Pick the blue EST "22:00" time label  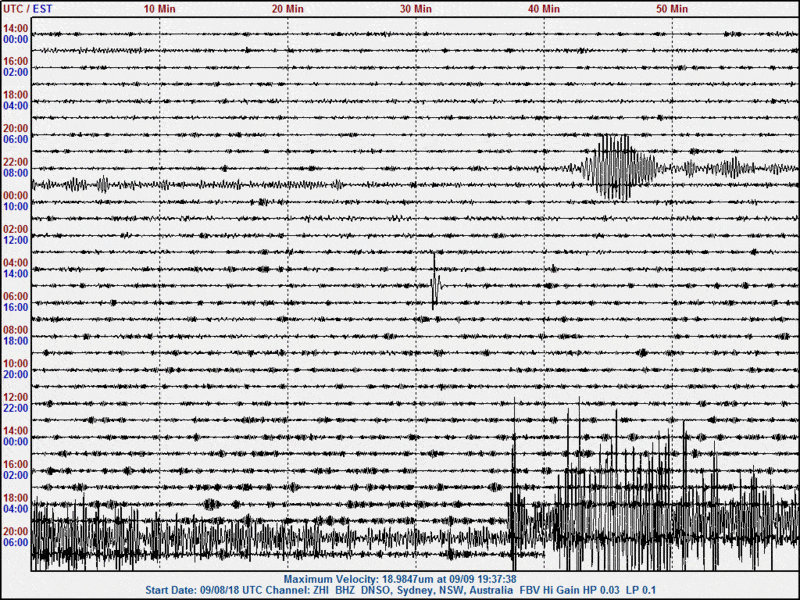(x=16, y=408)
